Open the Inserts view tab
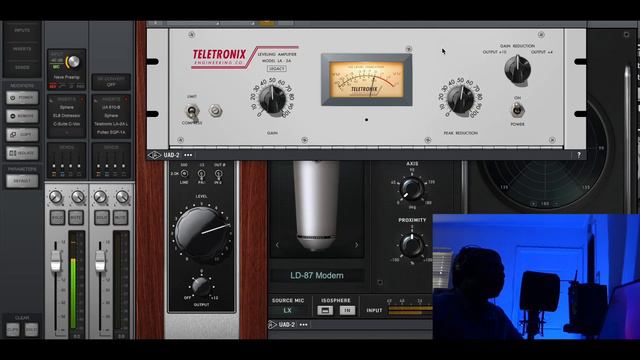Viewport: 640px width, 360px height. tap(22, 49)
